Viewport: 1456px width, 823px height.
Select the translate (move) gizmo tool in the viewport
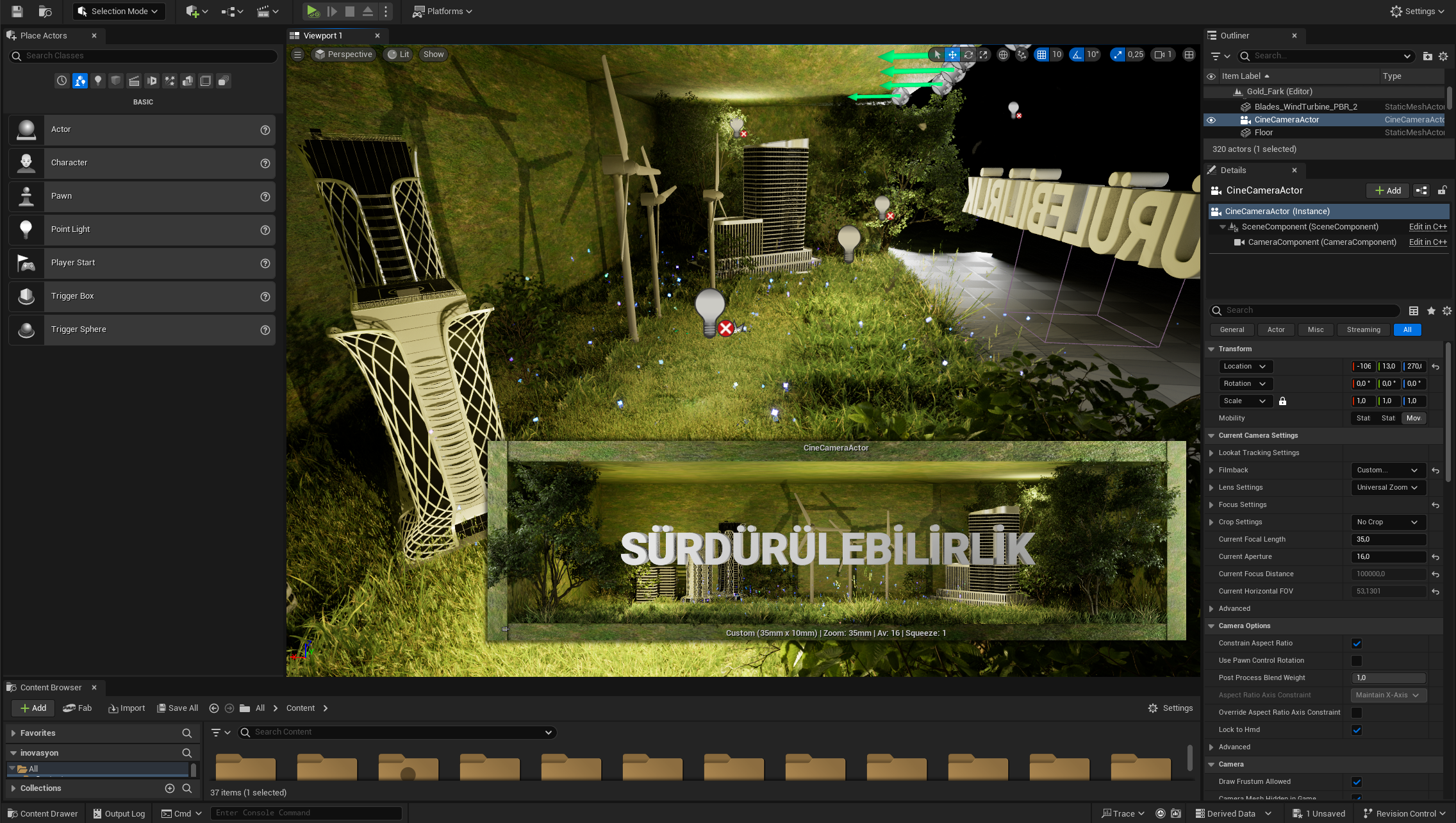point(952,54)
